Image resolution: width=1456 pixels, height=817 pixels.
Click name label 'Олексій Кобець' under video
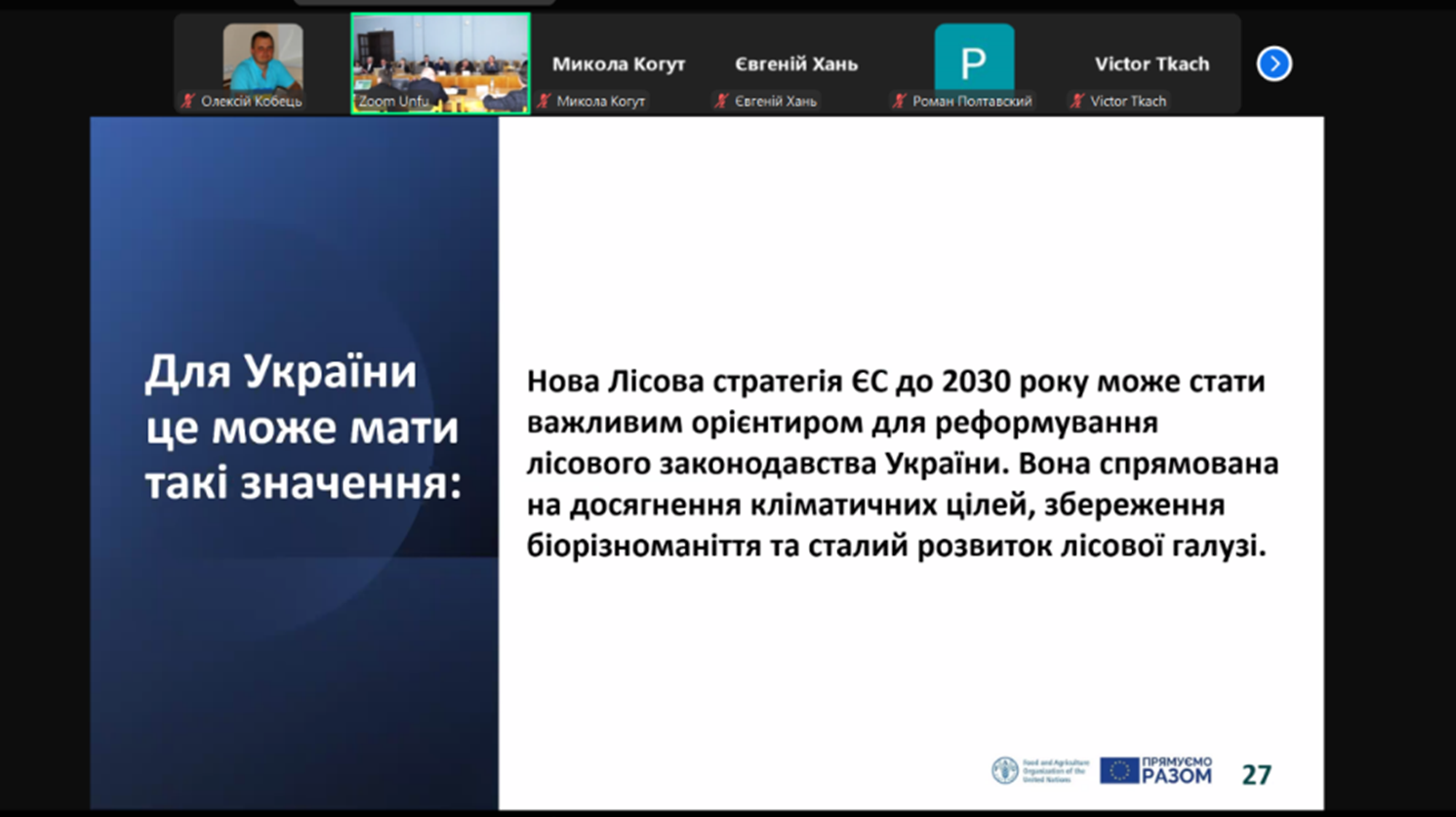pyautogui.click(x=251, y=101)
